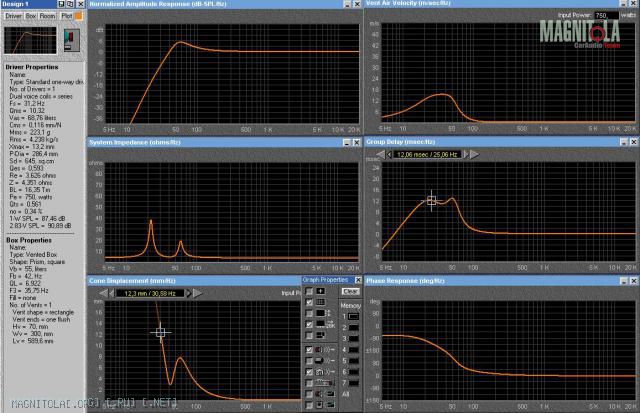Click the crosshair cursor on Cone Displacement curve
This screenshot has width=640, height=413.
pyautogui.click(x=160, y=332)
